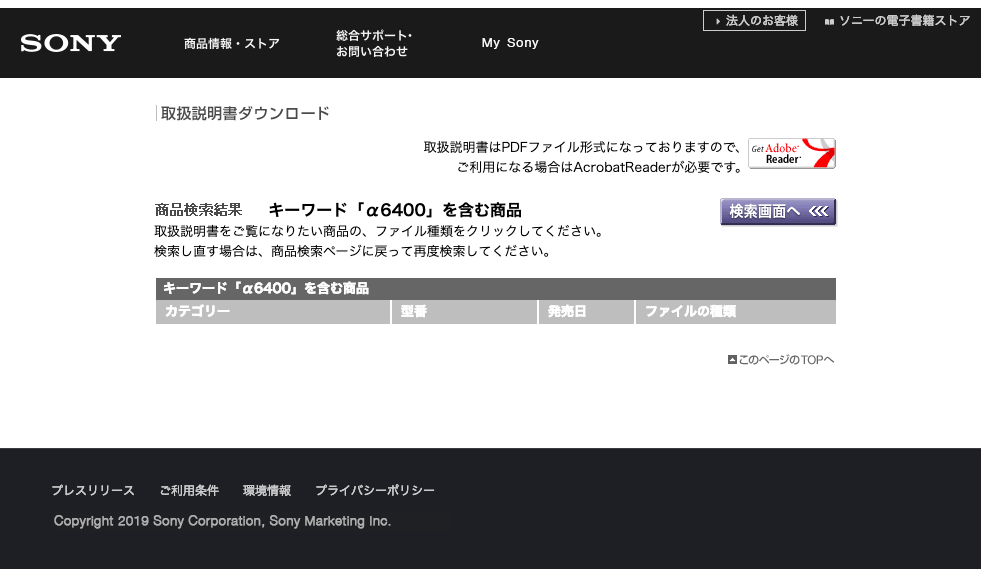The height and width of the screenshot is (569, 981).
Task: Open the プライバシーポリシー footer link
Action: coord(375,490)
